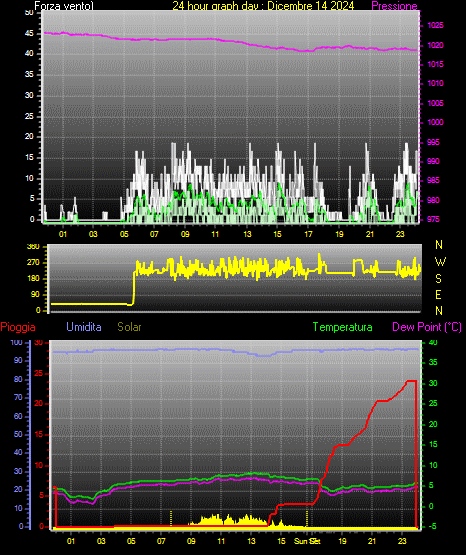Click the 270 value on the wind direction axis
This screenshot has width=466, height=555.
[x=33, y=263]
